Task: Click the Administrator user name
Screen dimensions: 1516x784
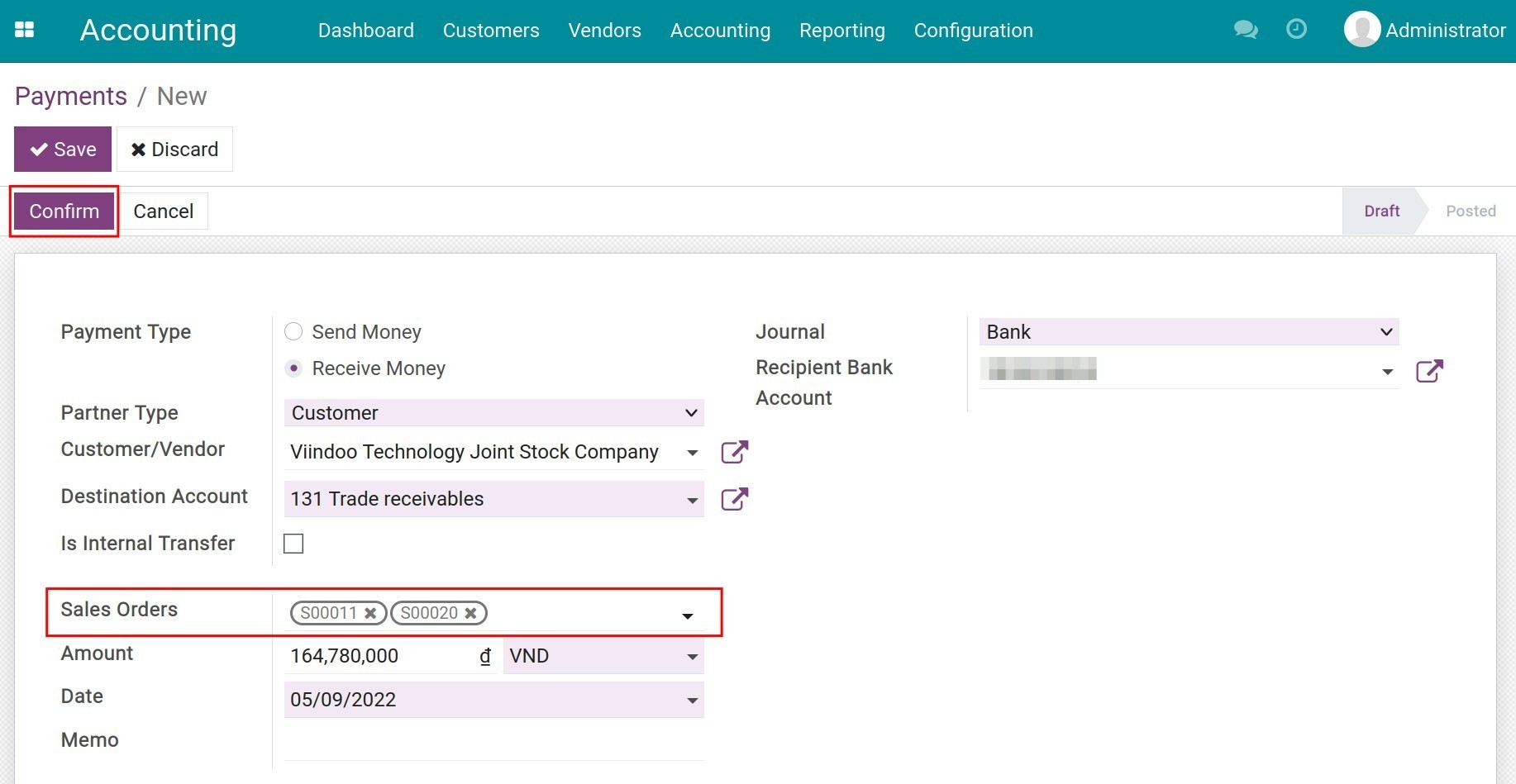Action: pyautogui.click(x=1446, y=31)
